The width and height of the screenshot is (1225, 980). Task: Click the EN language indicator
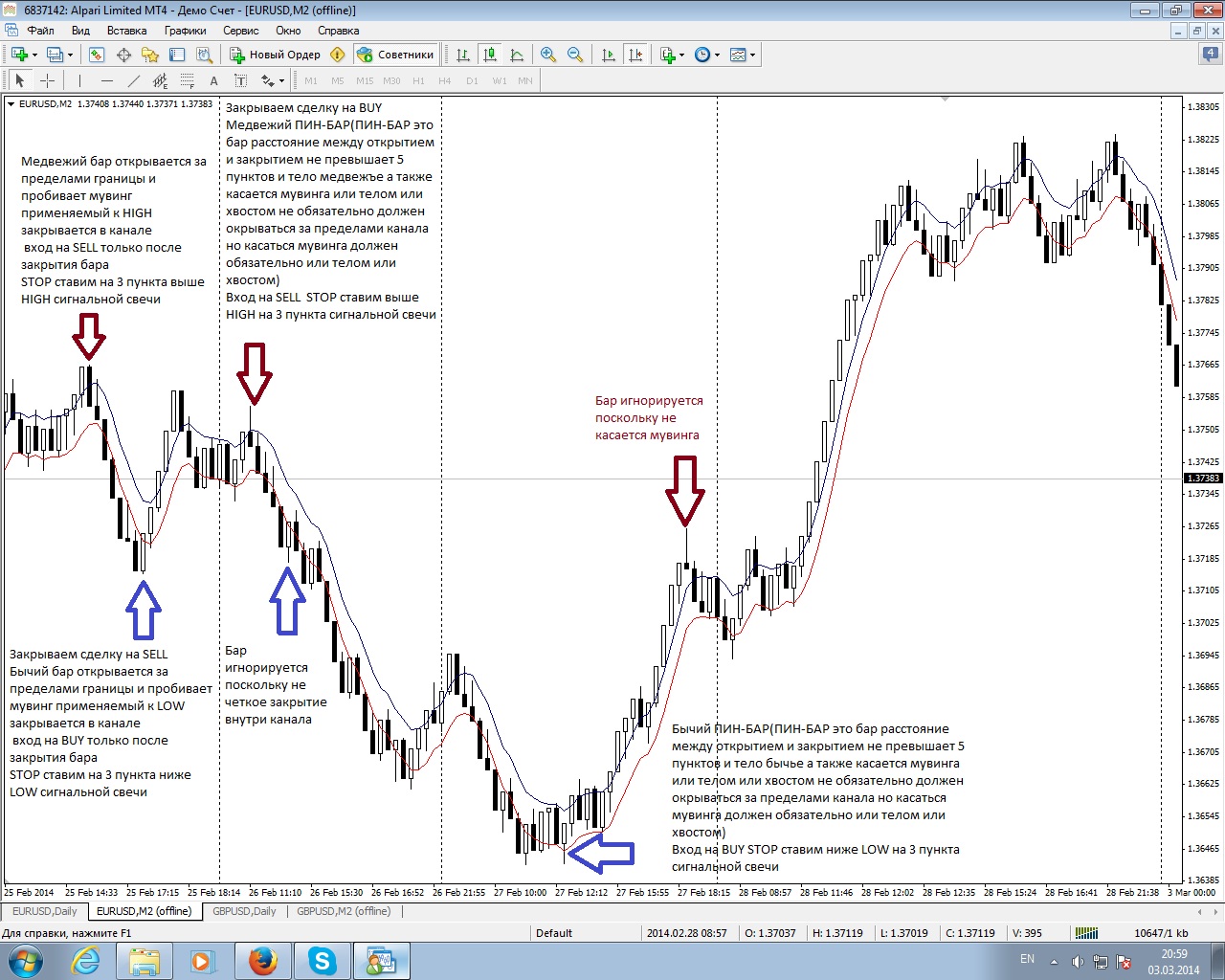point(1027,959)
